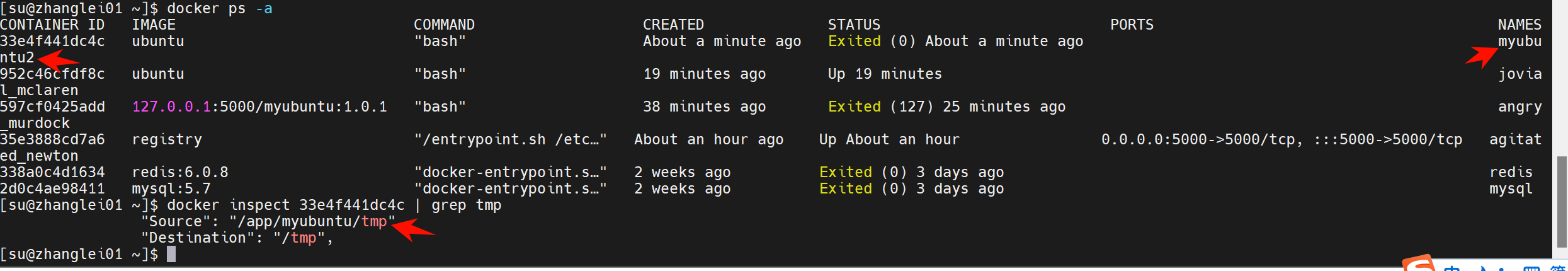Image resolution: width=1568 pixels, height=271 pixels.
Task: Toggle the Chinese/English "中" input mode
Action: [x=1453, y=268]
